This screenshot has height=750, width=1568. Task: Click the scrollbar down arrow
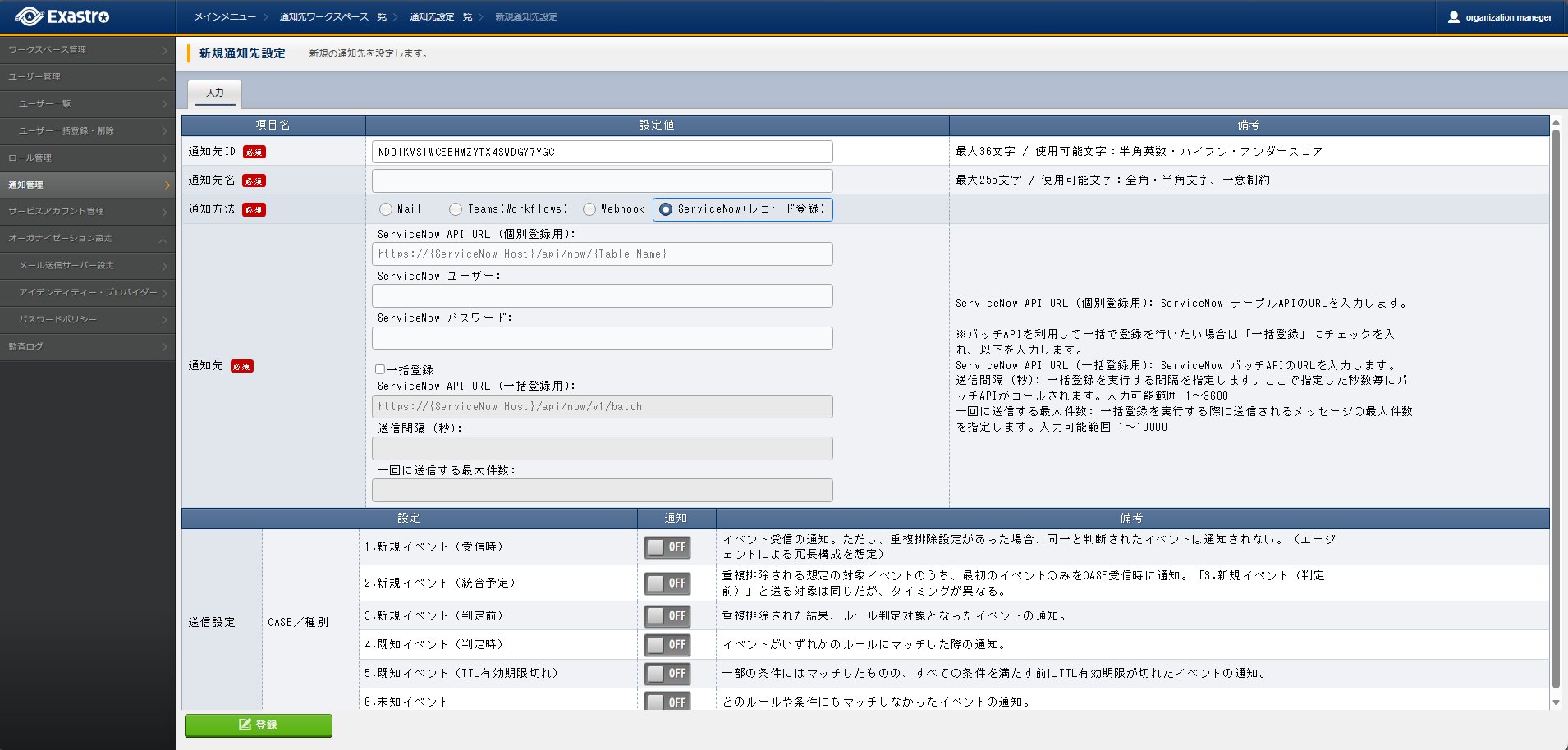coord(1556,702)
